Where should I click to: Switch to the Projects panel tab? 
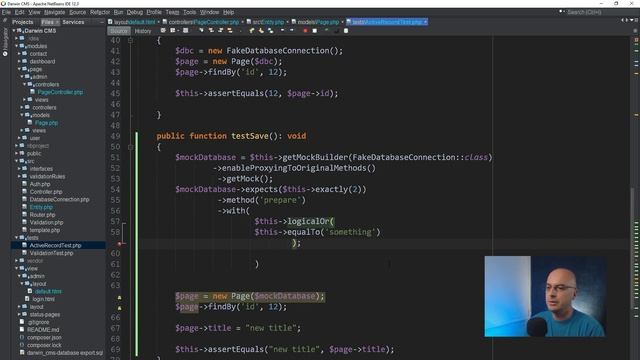coord(22,22)
